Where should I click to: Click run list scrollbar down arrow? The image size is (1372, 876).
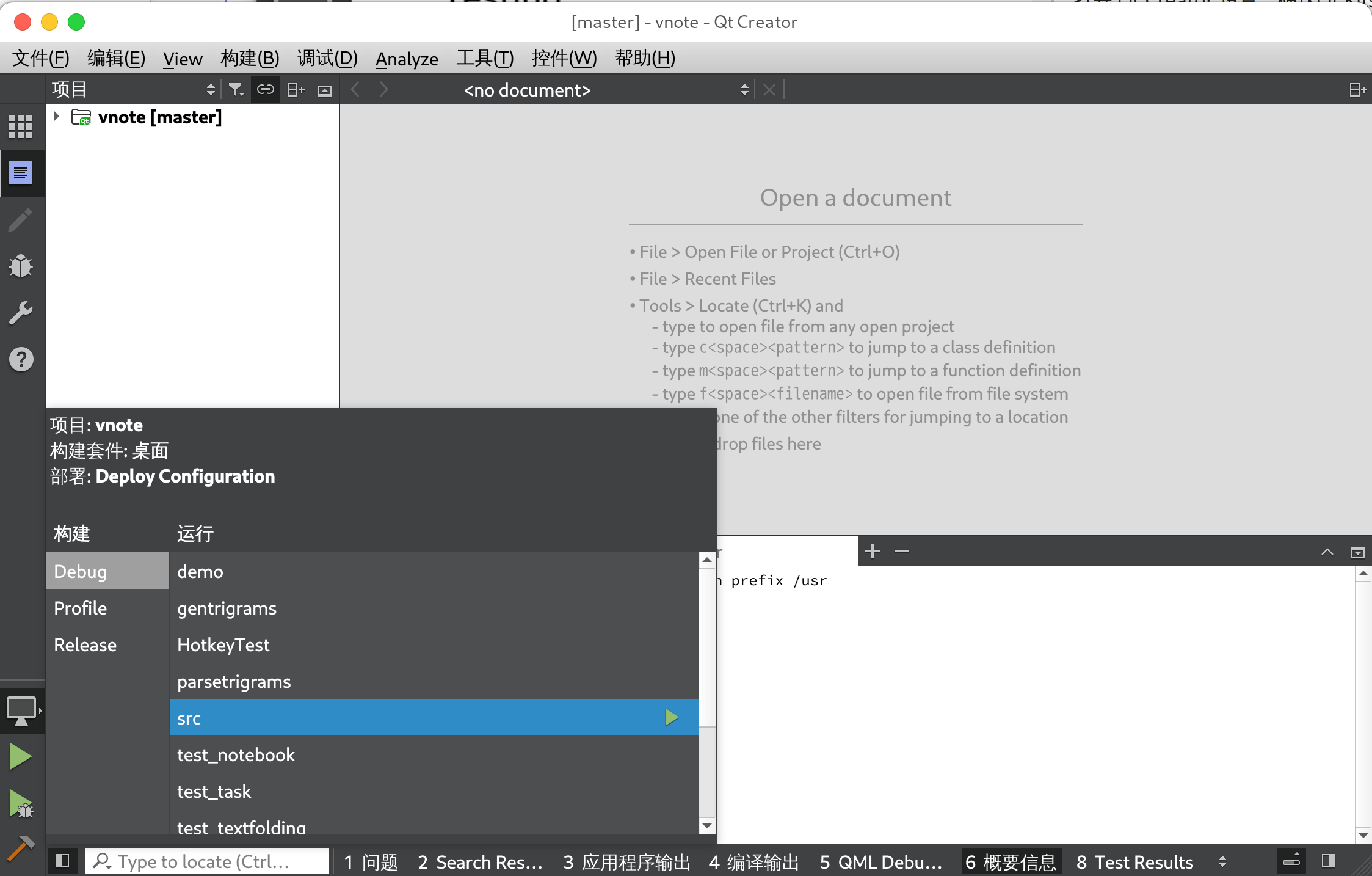[707, 826]
